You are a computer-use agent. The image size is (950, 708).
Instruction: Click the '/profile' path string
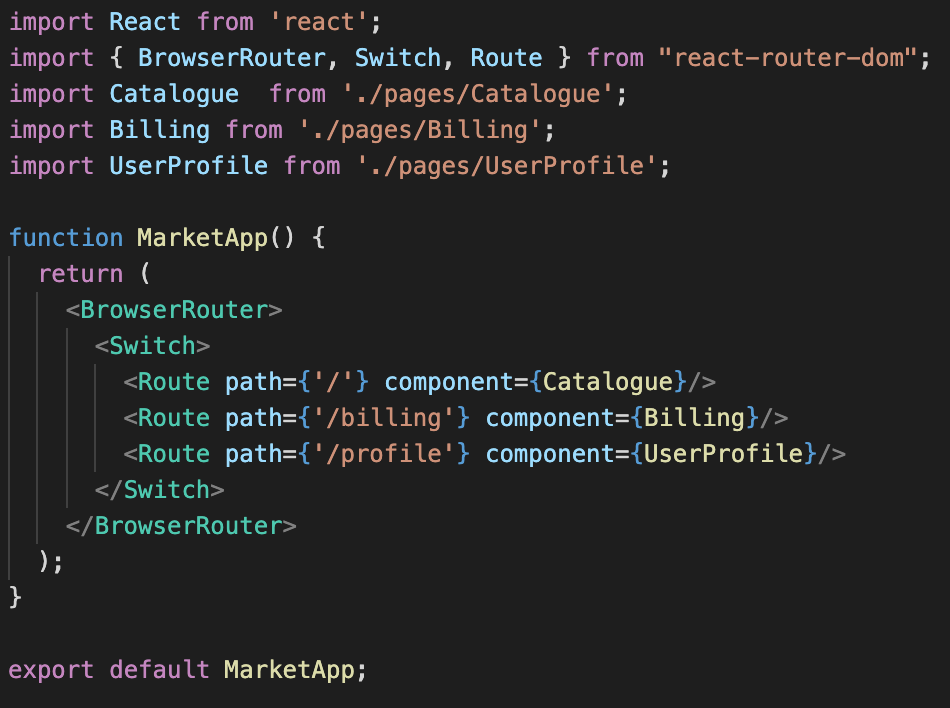coord(384,454)
